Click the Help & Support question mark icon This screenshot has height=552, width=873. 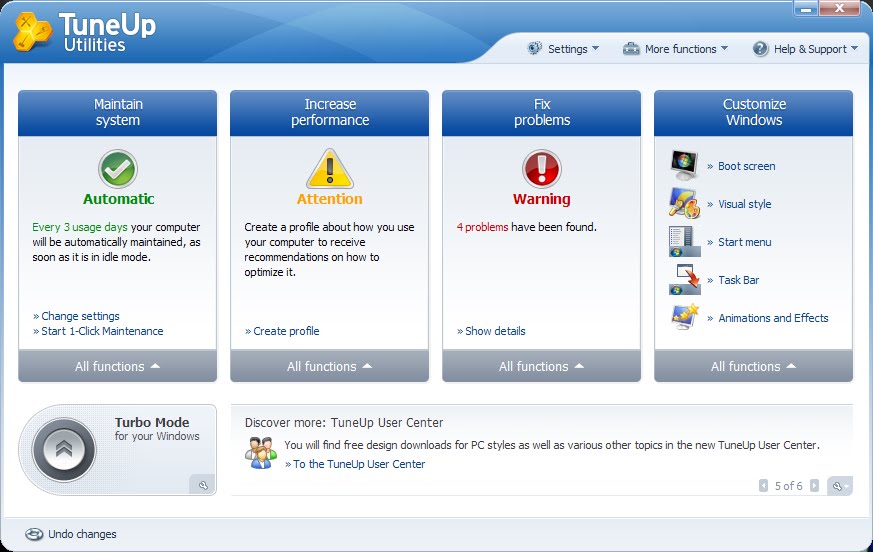(x=760, y=48)
